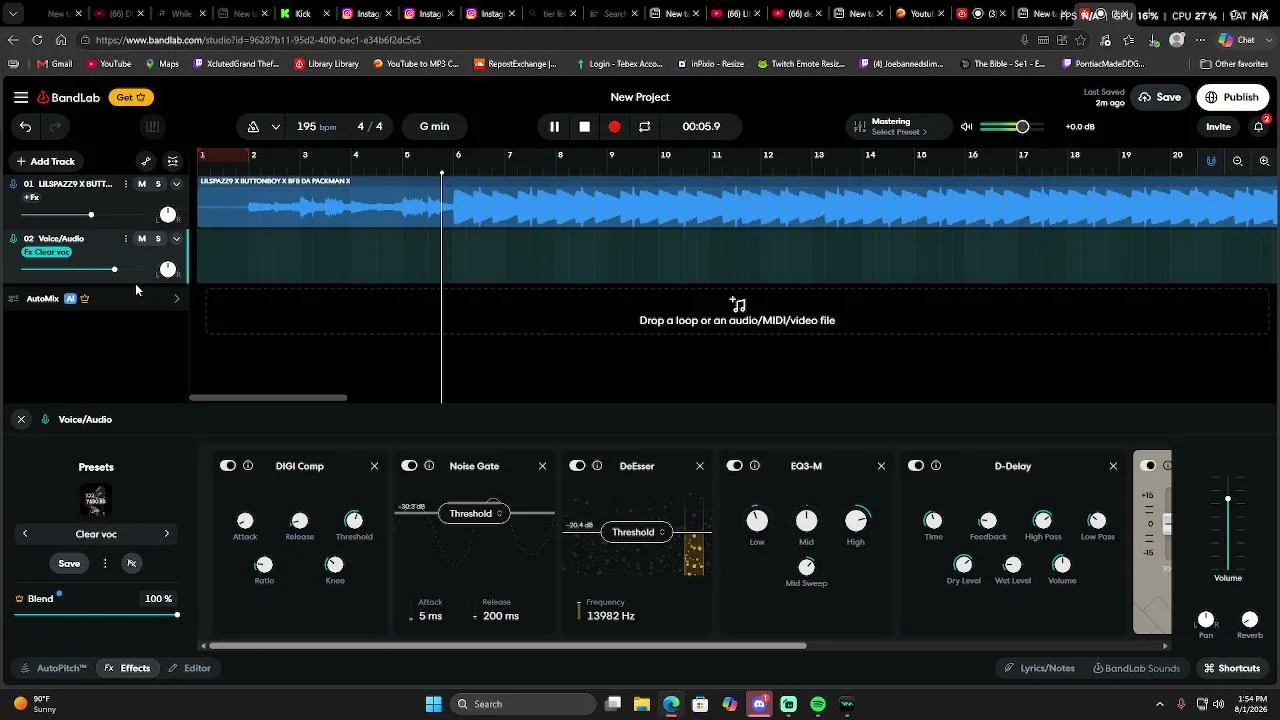Screen dimensions: 1280x720
Task: Open the virtual piano keyboard icon
Action: 152,126
